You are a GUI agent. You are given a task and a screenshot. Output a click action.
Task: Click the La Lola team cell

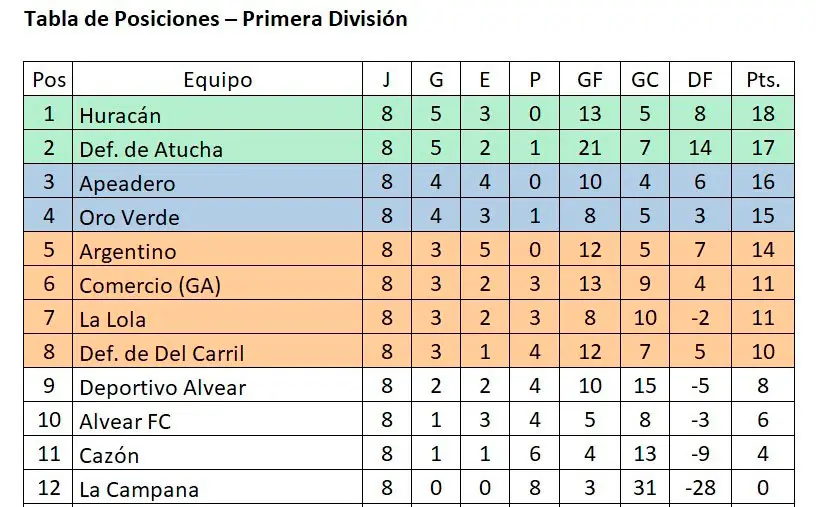[113, 319]
